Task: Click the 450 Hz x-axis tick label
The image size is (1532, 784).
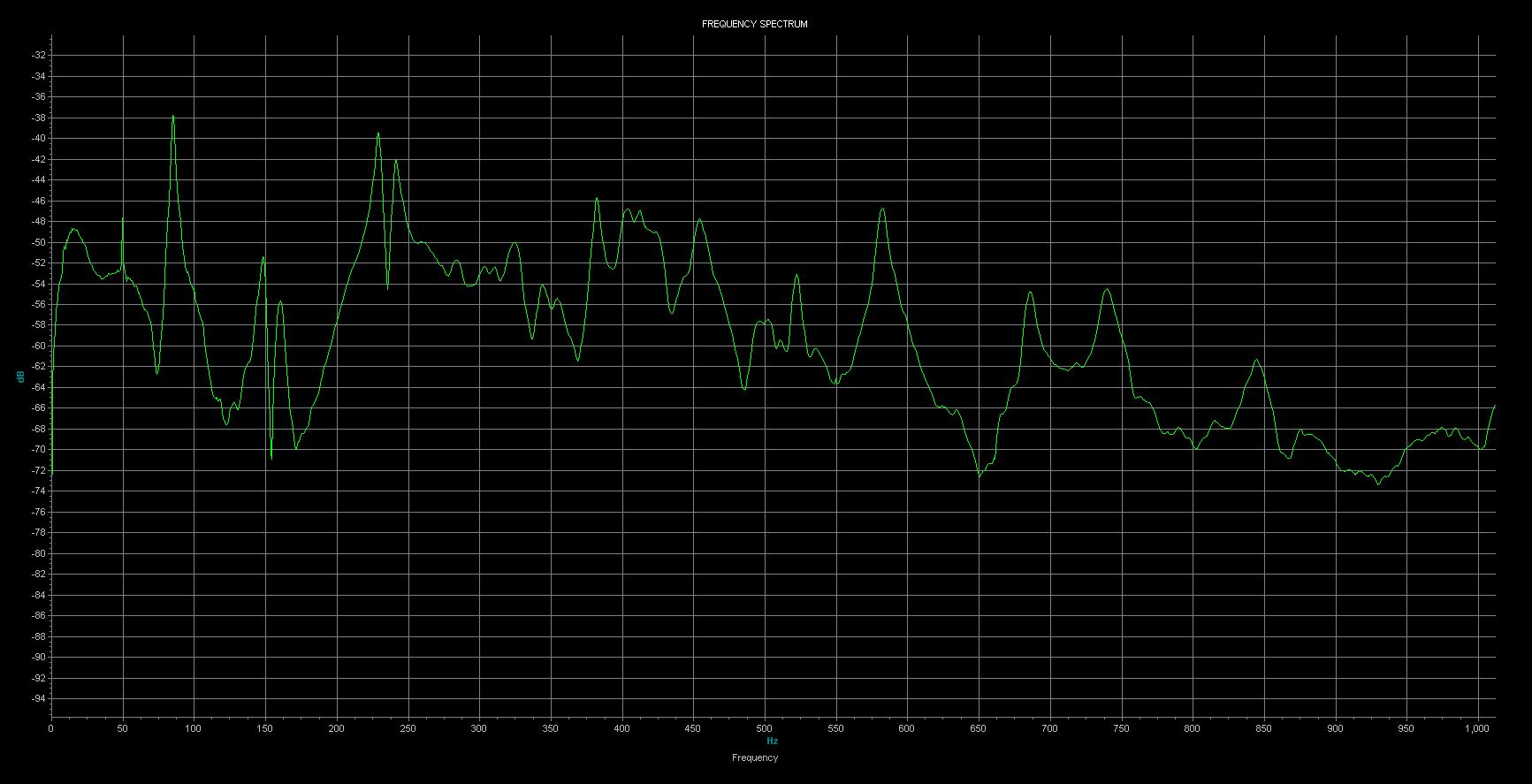Action: pyautogui.click(x=693, y=729)
